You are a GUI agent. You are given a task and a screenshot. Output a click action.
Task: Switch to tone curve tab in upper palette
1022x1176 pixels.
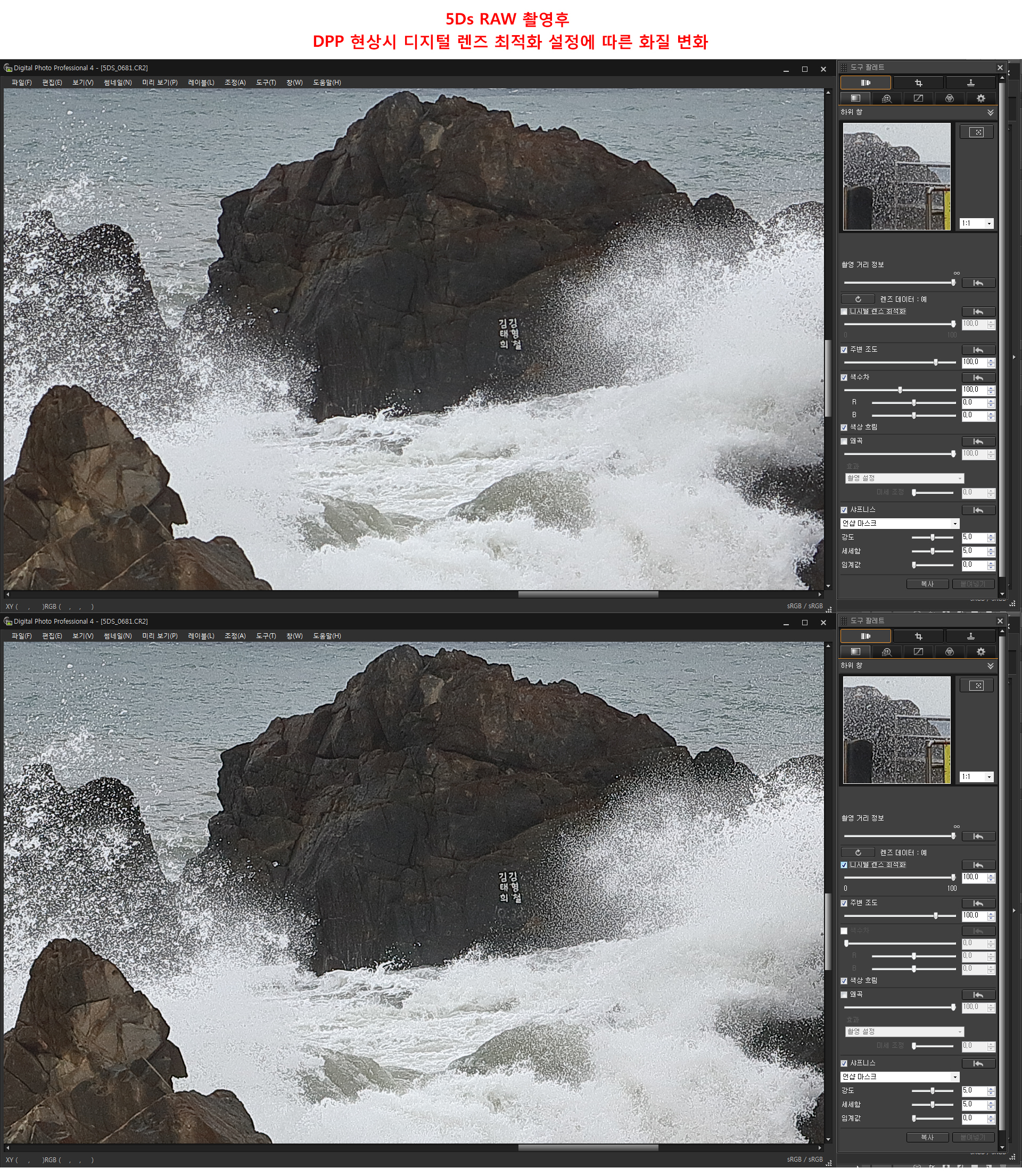(918, 98)
